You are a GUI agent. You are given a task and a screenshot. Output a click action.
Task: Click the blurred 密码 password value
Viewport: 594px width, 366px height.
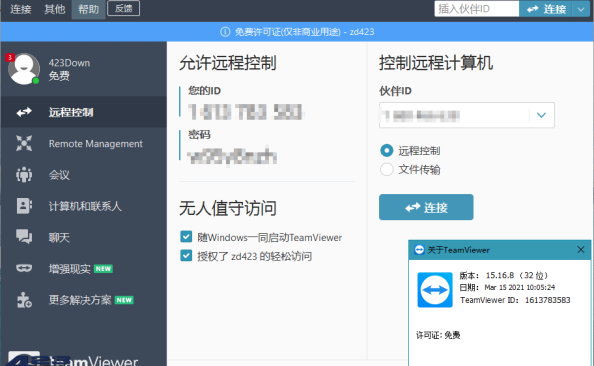click(233, 156)
